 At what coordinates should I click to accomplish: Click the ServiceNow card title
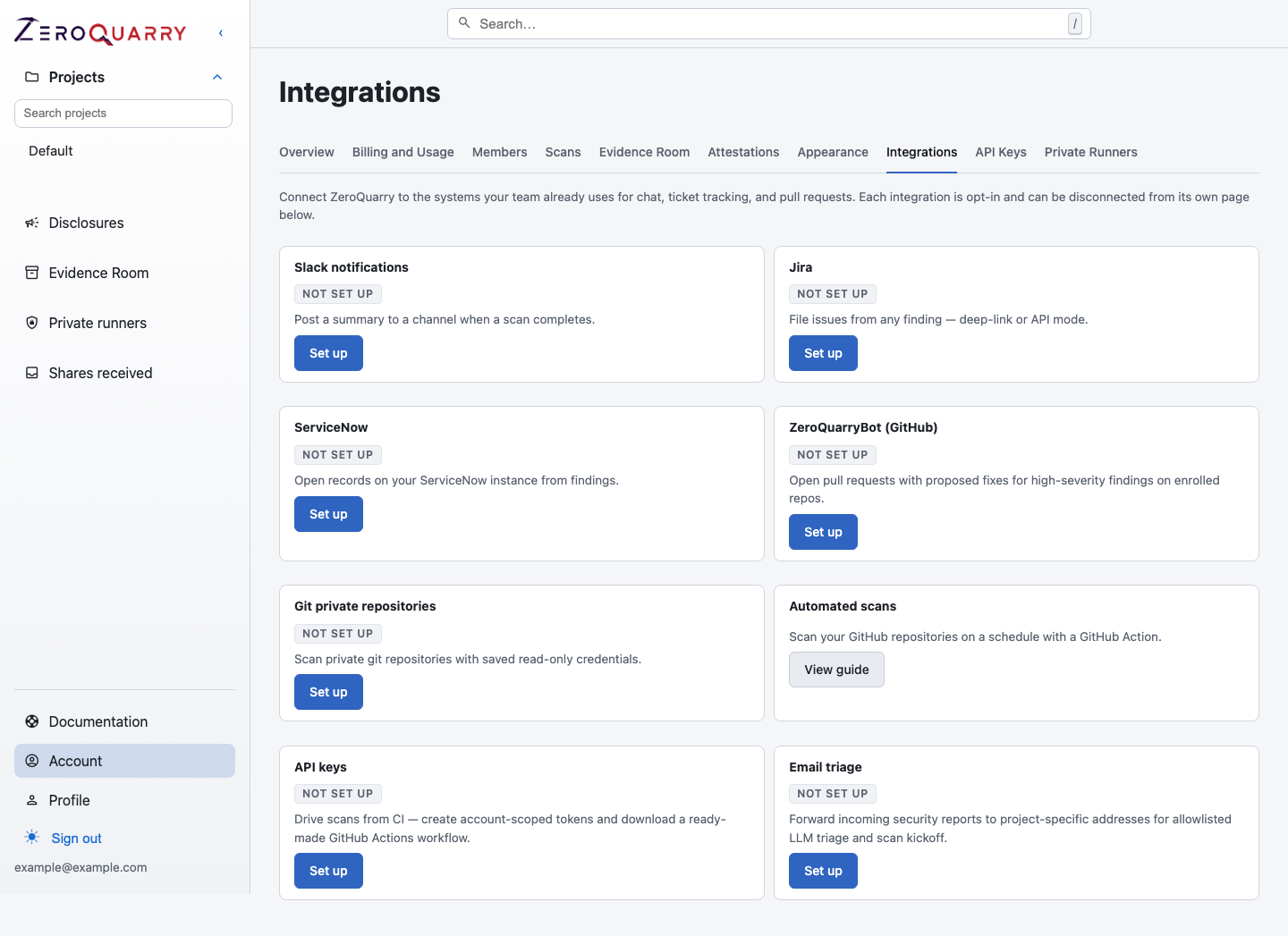pos(331,427)
